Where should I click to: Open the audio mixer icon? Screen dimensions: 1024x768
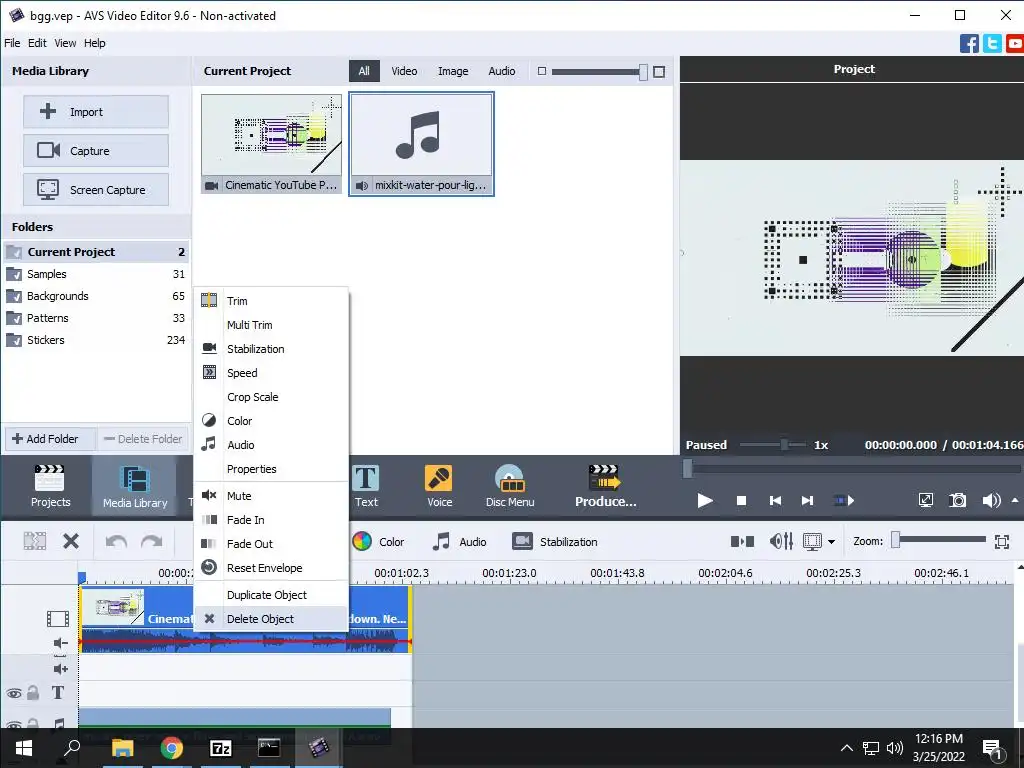(x=781, y=541)
